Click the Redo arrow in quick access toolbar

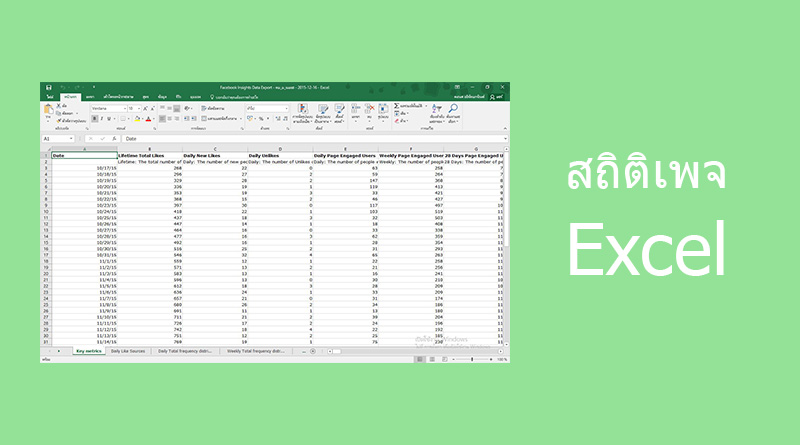[77, 87]
